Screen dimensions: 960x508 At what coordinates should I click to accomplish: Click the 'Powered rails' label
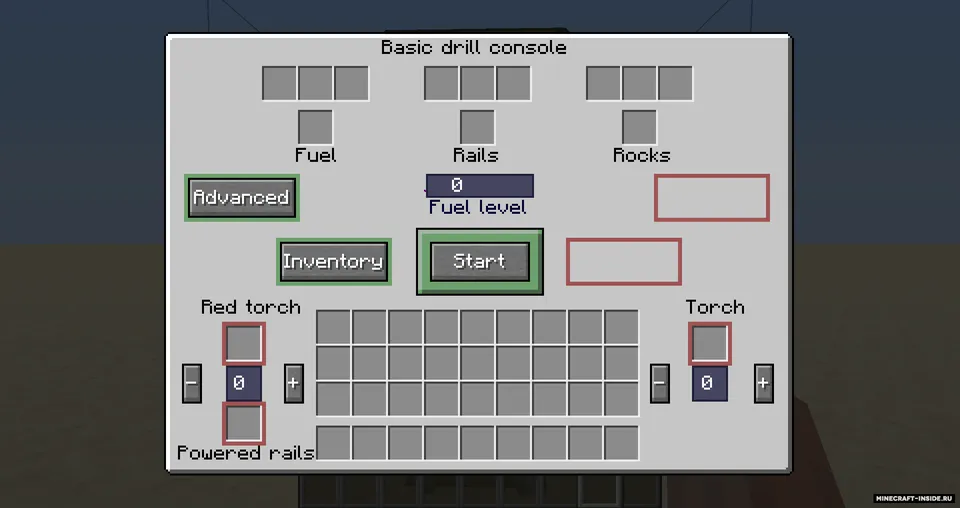point(246,454)
